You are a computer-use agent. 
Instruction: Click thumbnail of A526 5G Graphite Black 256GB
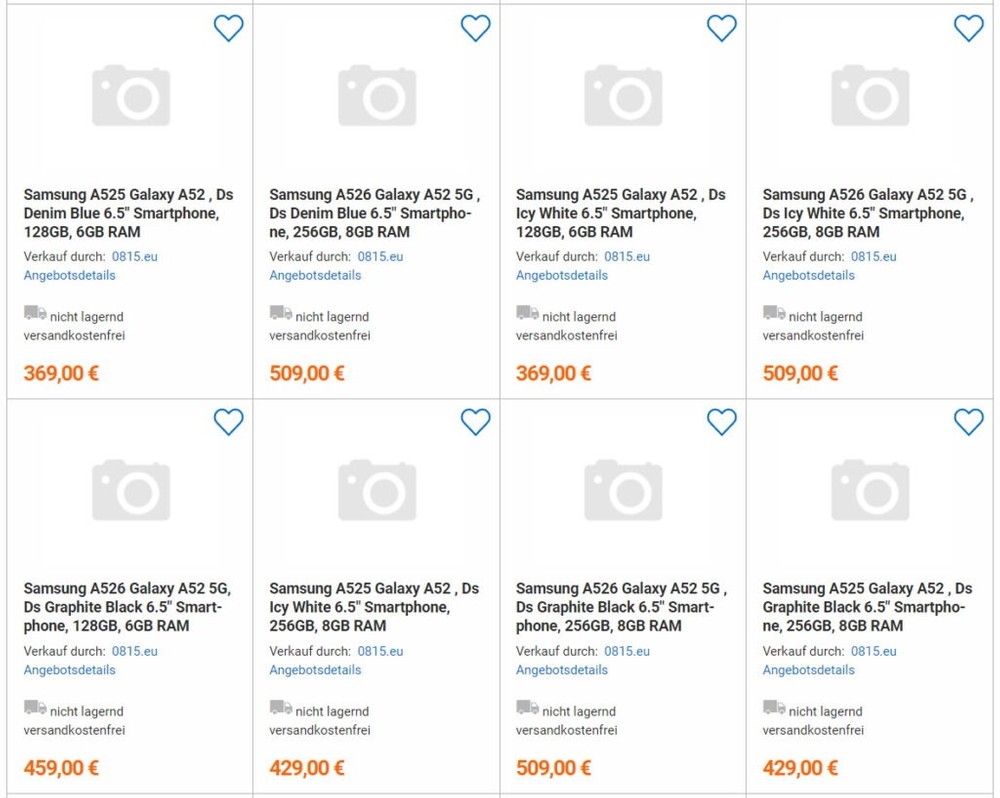pos(623,490)
